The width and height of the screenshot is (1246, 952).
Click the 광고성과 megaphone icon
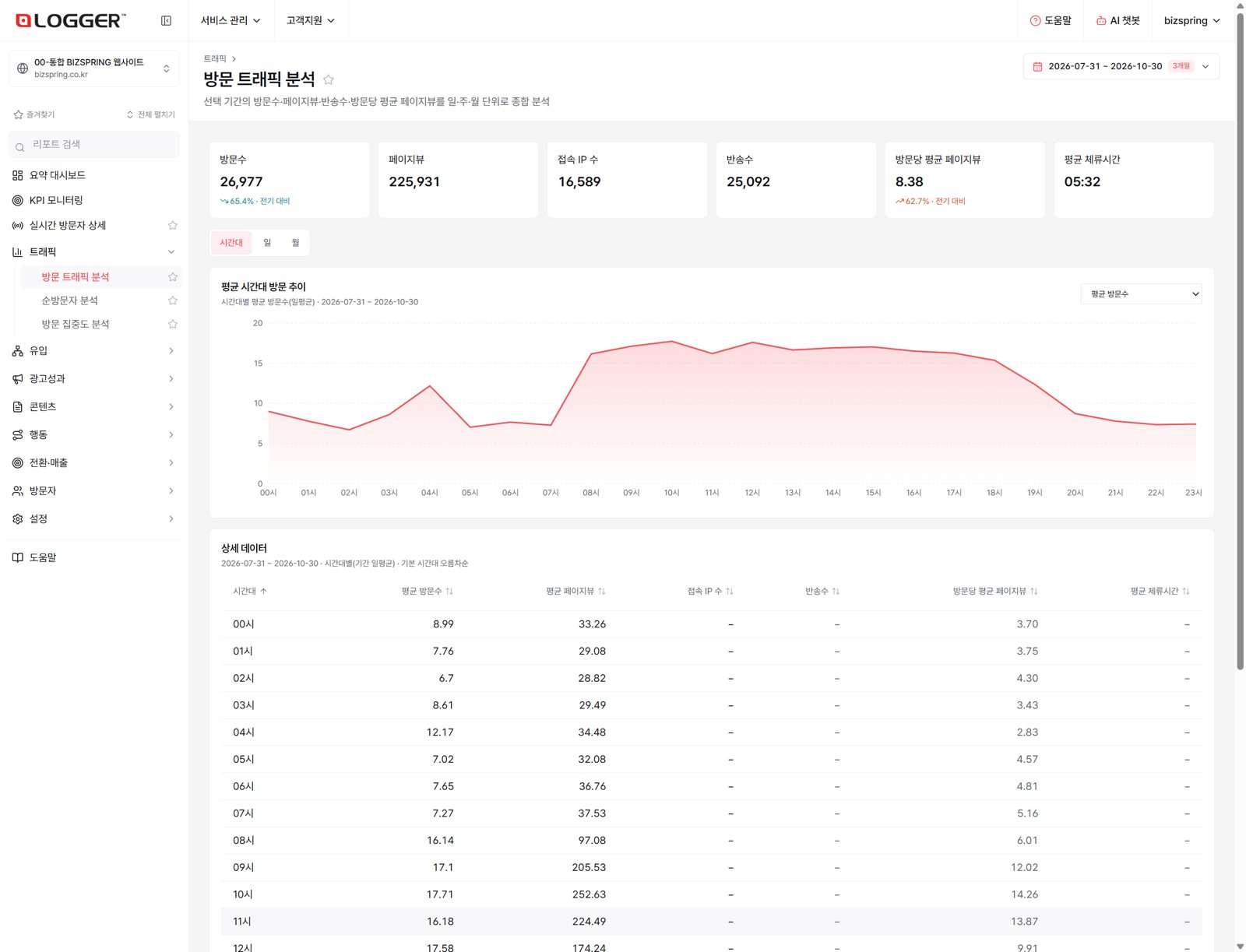[x=18, y=379]
